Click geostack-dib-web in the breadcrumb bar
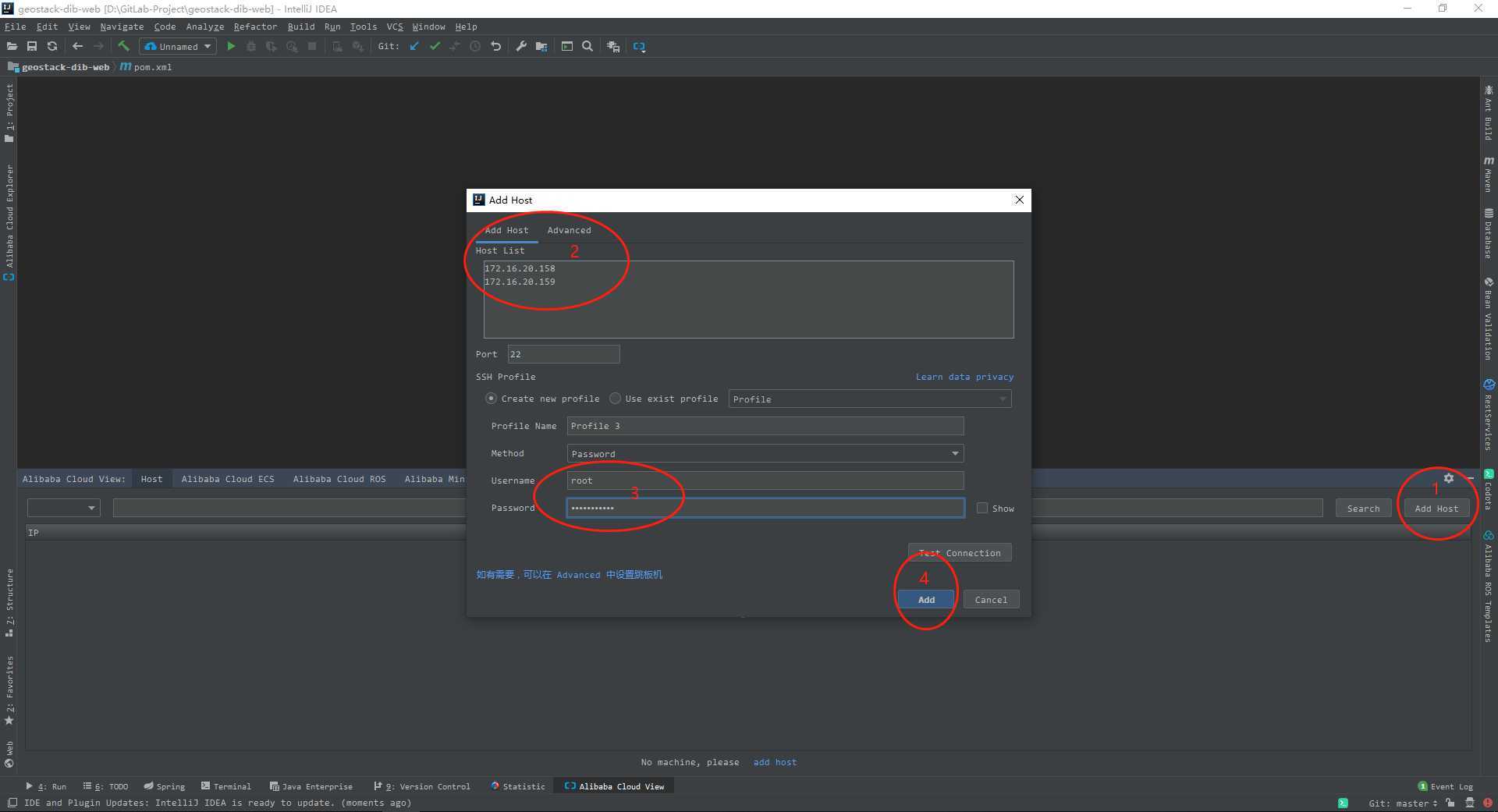This screenshot has height=812, width=1498. pos(59,67)
